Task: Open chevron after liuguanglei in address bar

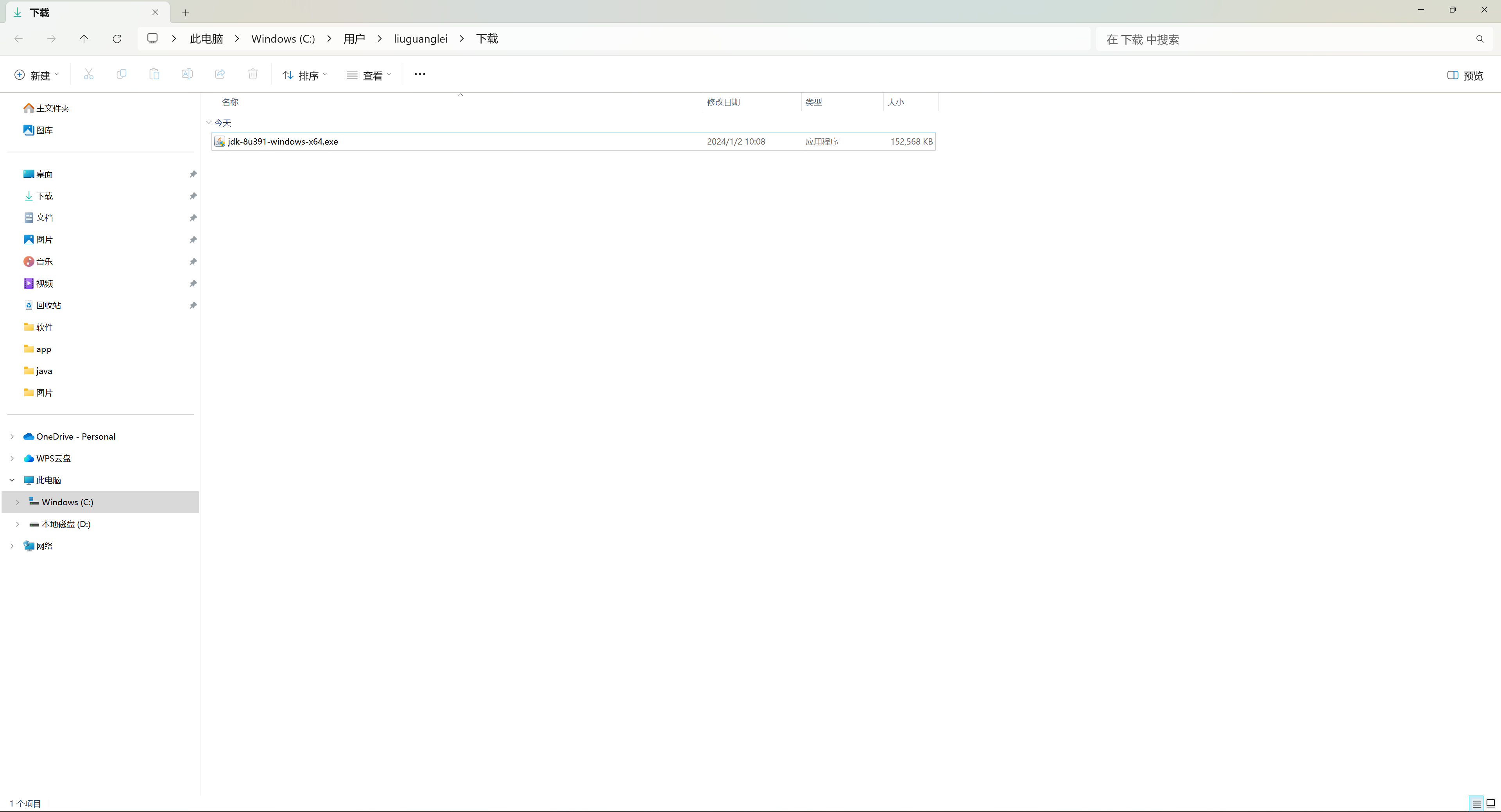Action: [462, 38]
